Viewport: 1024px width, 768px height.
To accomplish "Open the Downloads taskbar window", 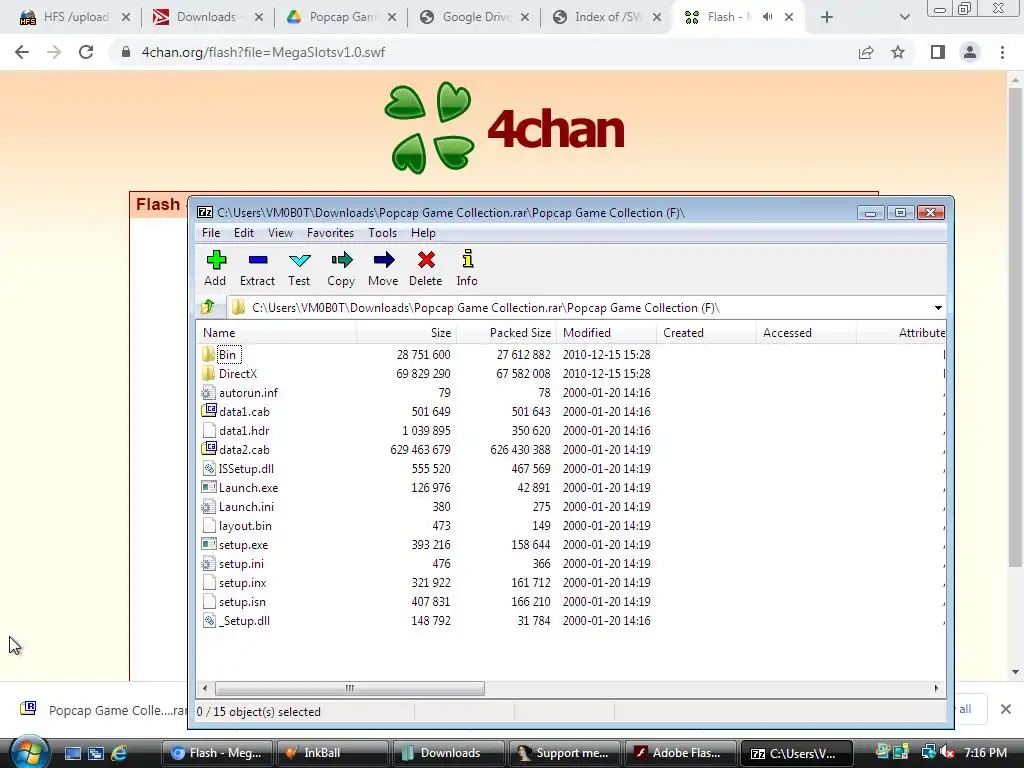I will [x=449, y=754].
